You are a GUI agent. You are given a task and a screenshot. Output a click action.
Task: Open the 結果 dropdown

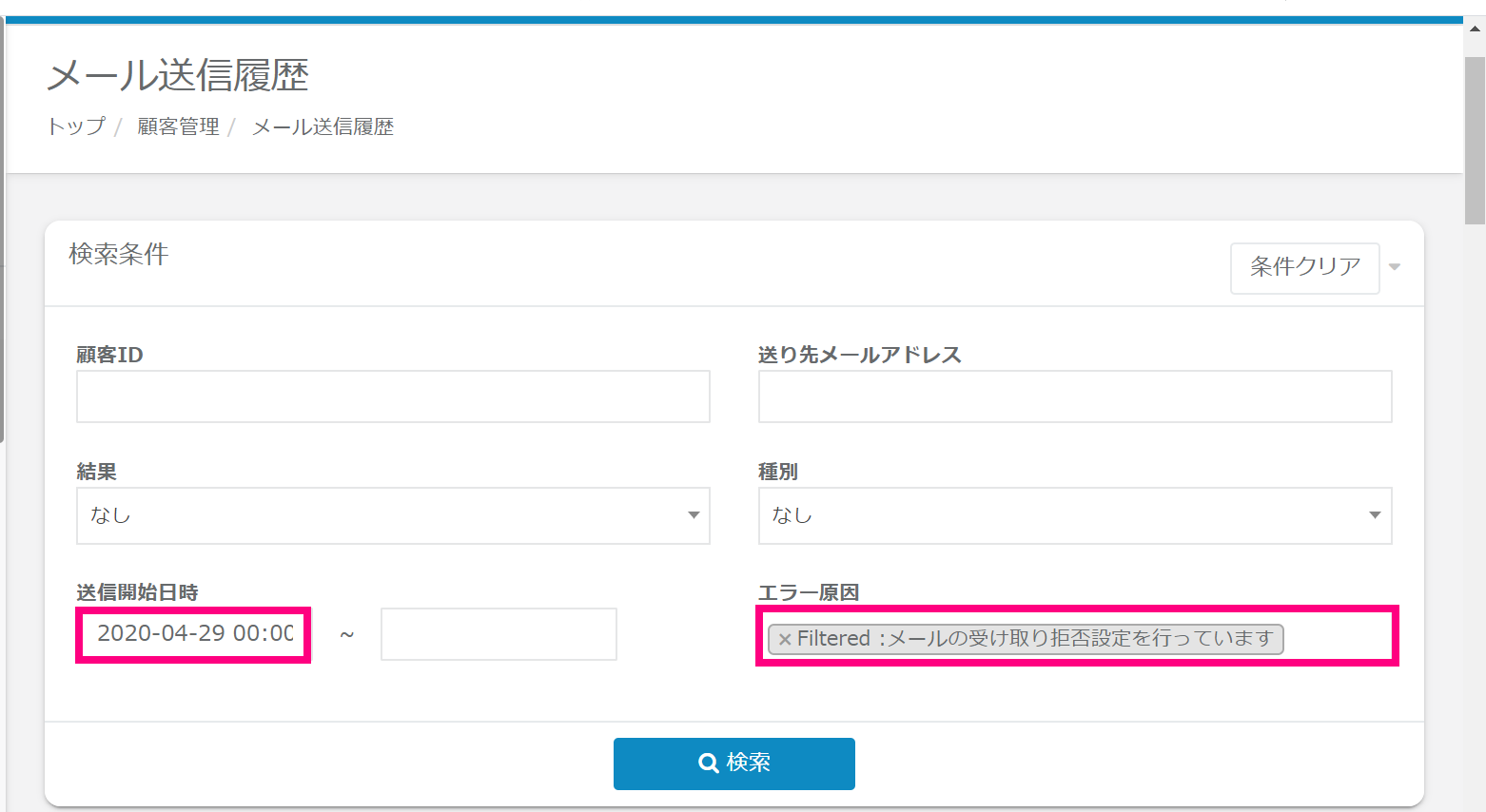click(393, 515)
